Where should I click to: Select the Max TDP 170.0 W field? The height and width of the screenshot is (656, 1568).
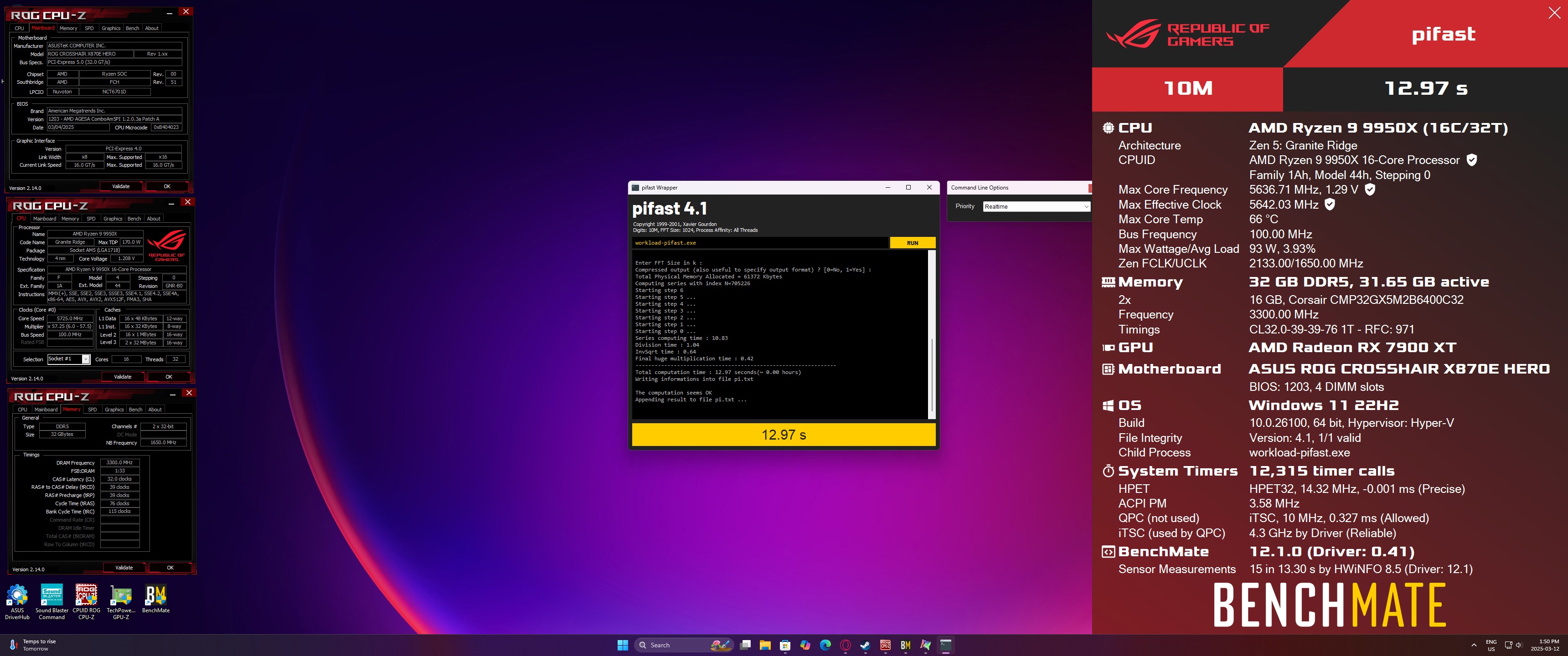pyautogui.click(x=132, y=241)
